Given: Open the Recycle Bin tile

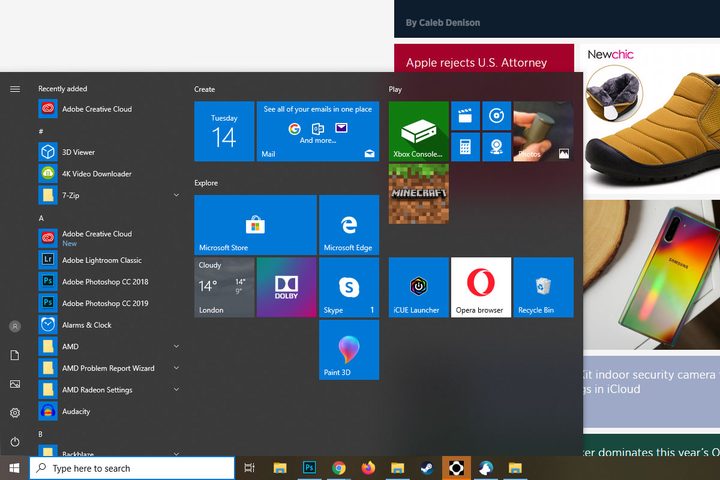Looking at the screenshot, I should (543, 287).
